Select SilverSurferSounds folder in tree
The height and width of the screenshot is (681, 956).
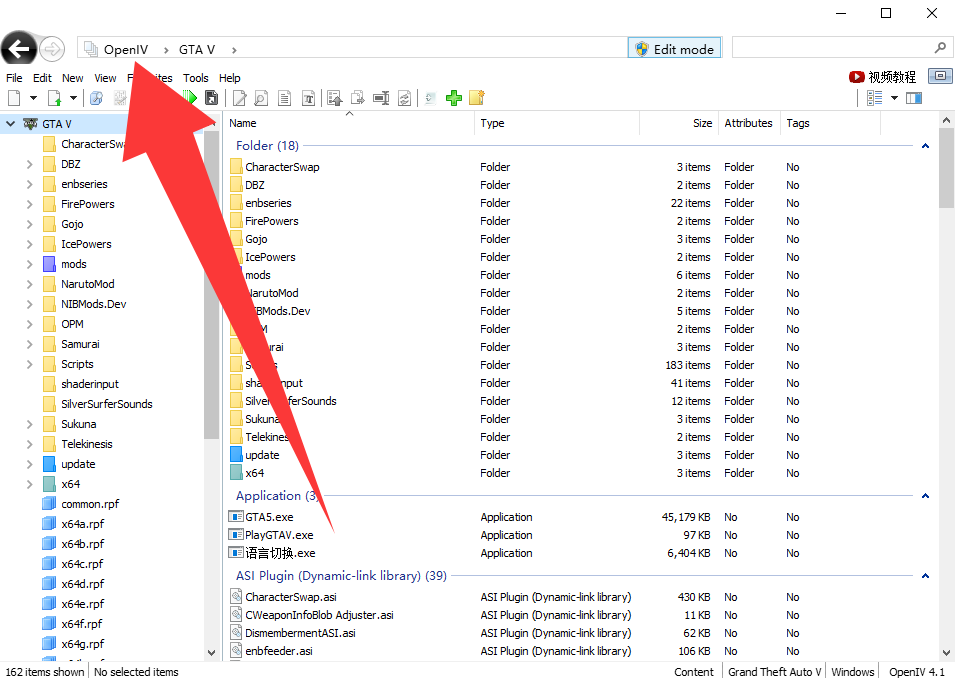click(x=106, y=404)
